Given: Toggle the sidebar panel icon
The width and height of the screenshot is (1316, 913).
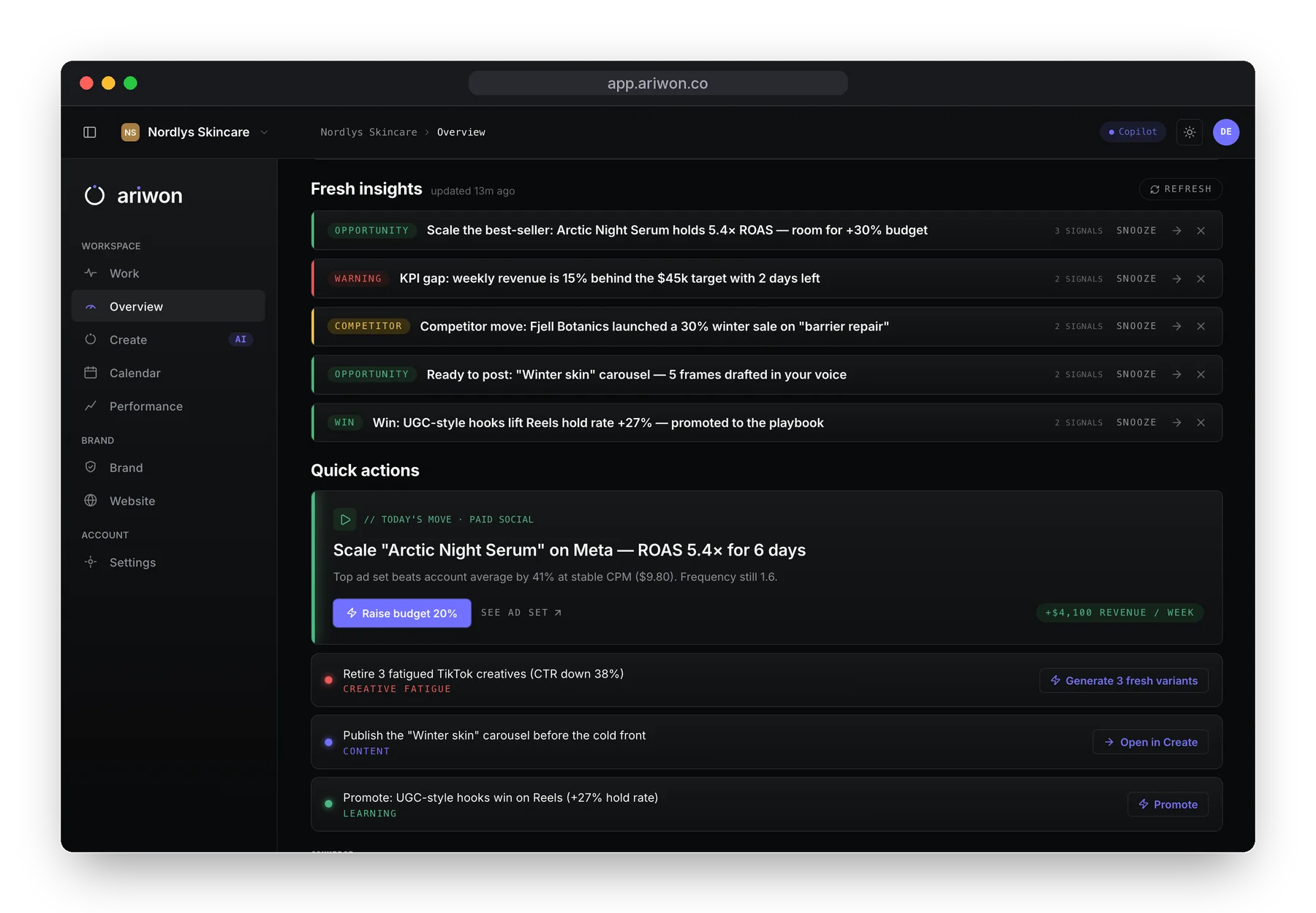Looking at the screenshot, I should (90, 132).
